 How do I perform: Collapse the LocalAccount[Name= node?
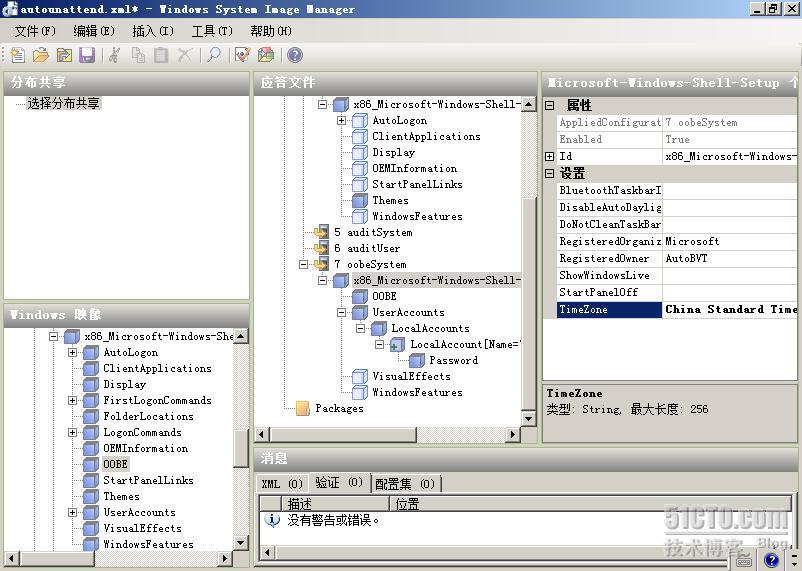(x=380, y=344)
